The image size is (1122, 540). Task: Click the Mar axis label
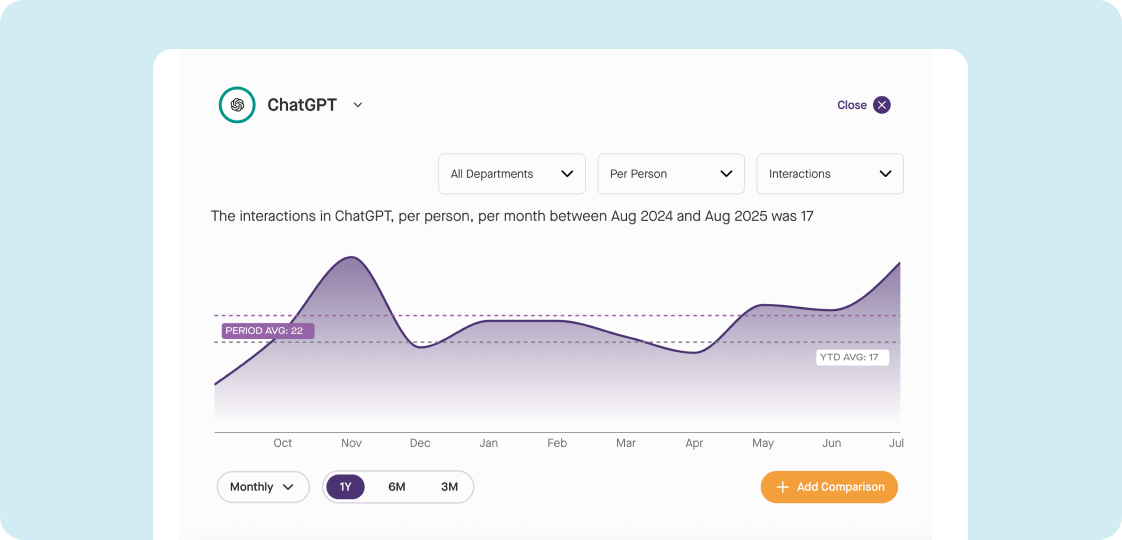(x=626, y=443)
